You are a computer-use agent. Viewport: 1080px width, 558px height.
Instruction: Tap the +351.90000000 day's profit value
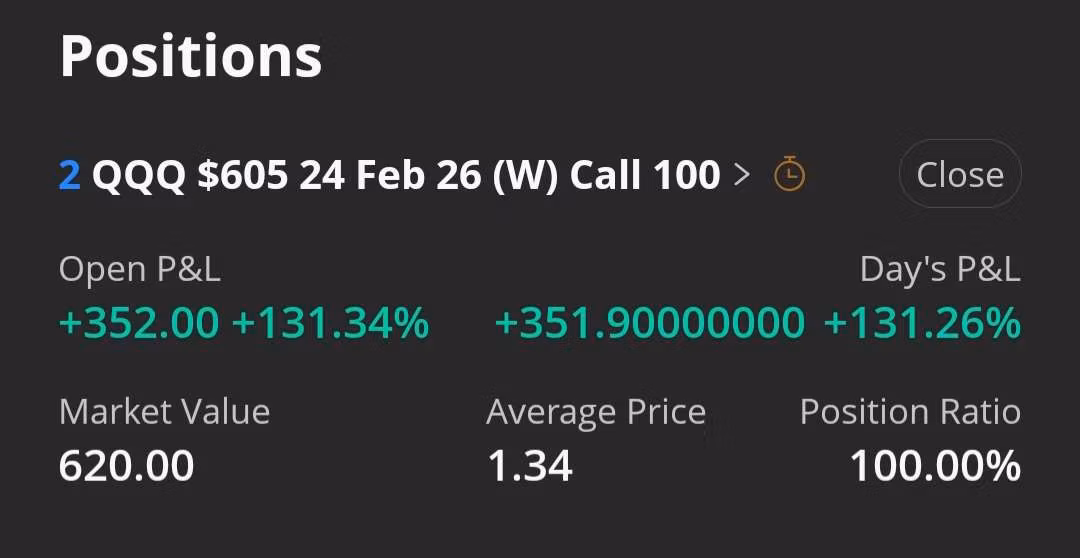pyautogui.click(x=649, y=323)
